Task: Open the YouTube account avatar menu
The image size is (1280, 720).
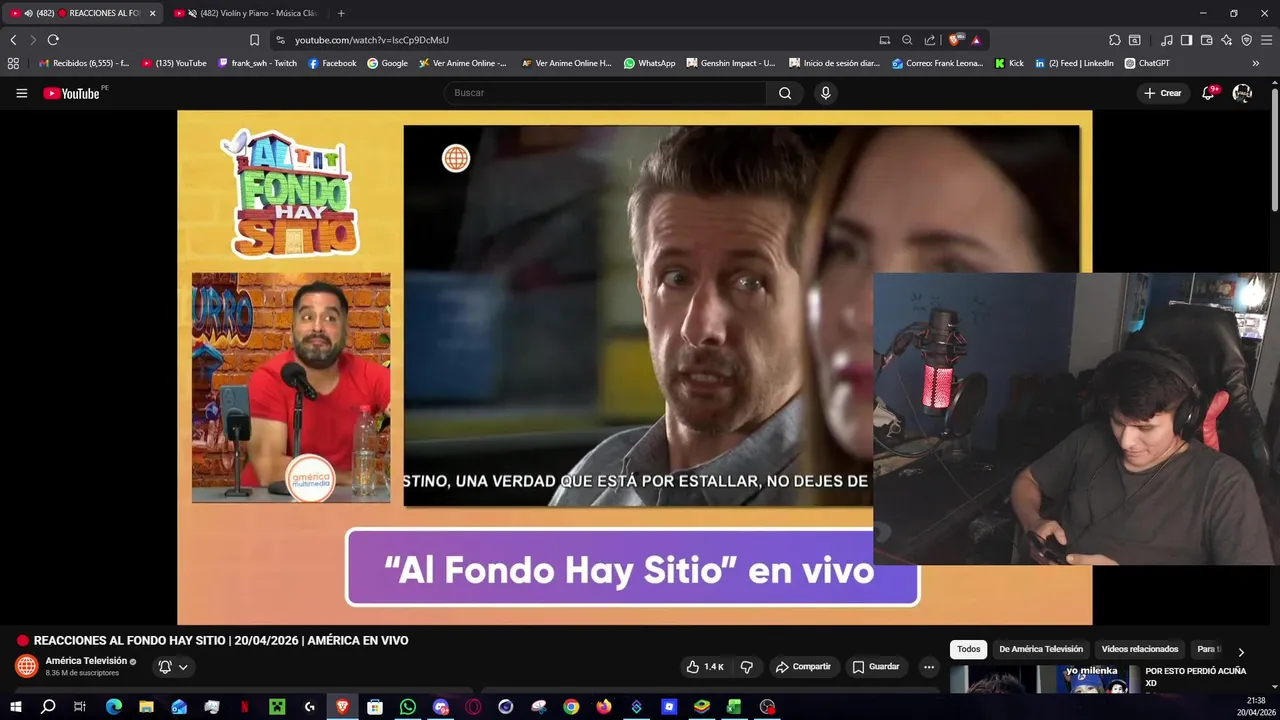Action: pyautogui.click(x=1242, y=93)
